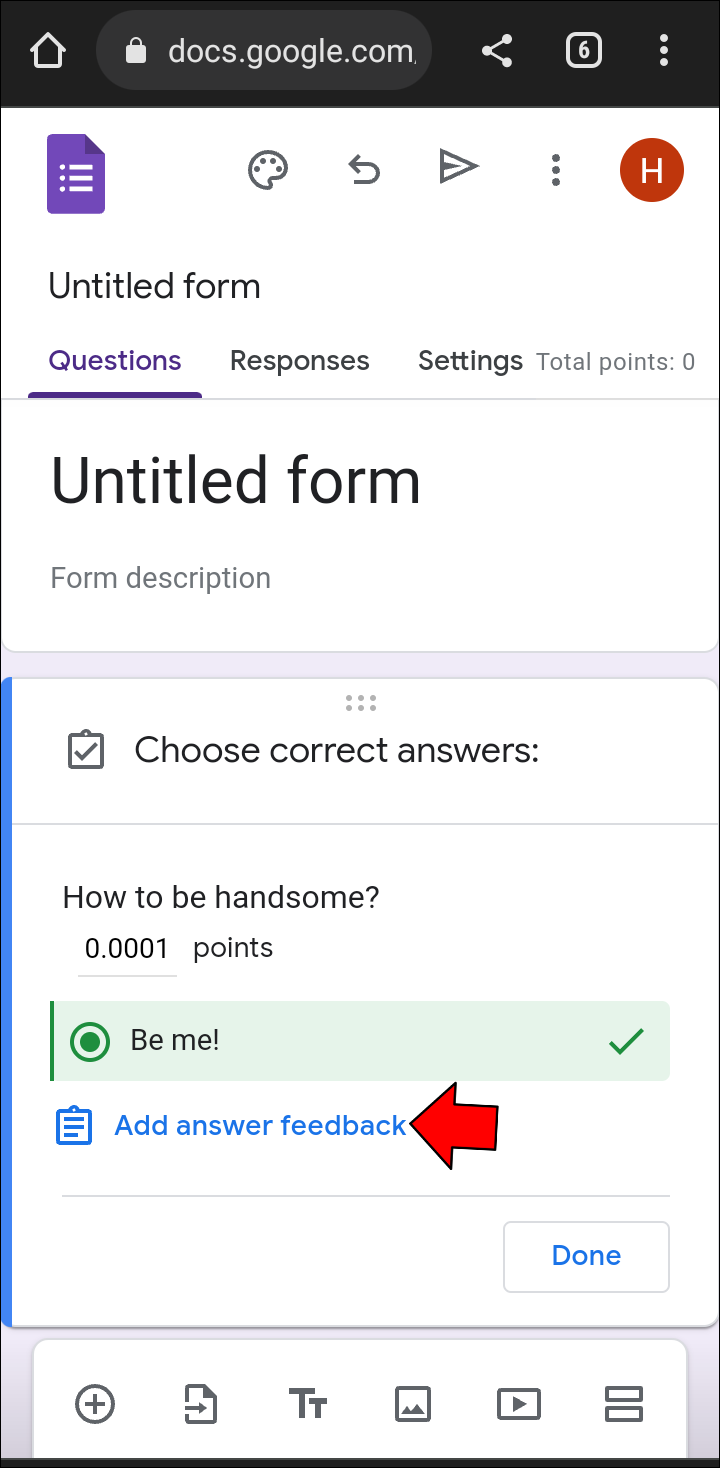
Task: Tap the add section icon
Action: click(x=624, y=1404)
